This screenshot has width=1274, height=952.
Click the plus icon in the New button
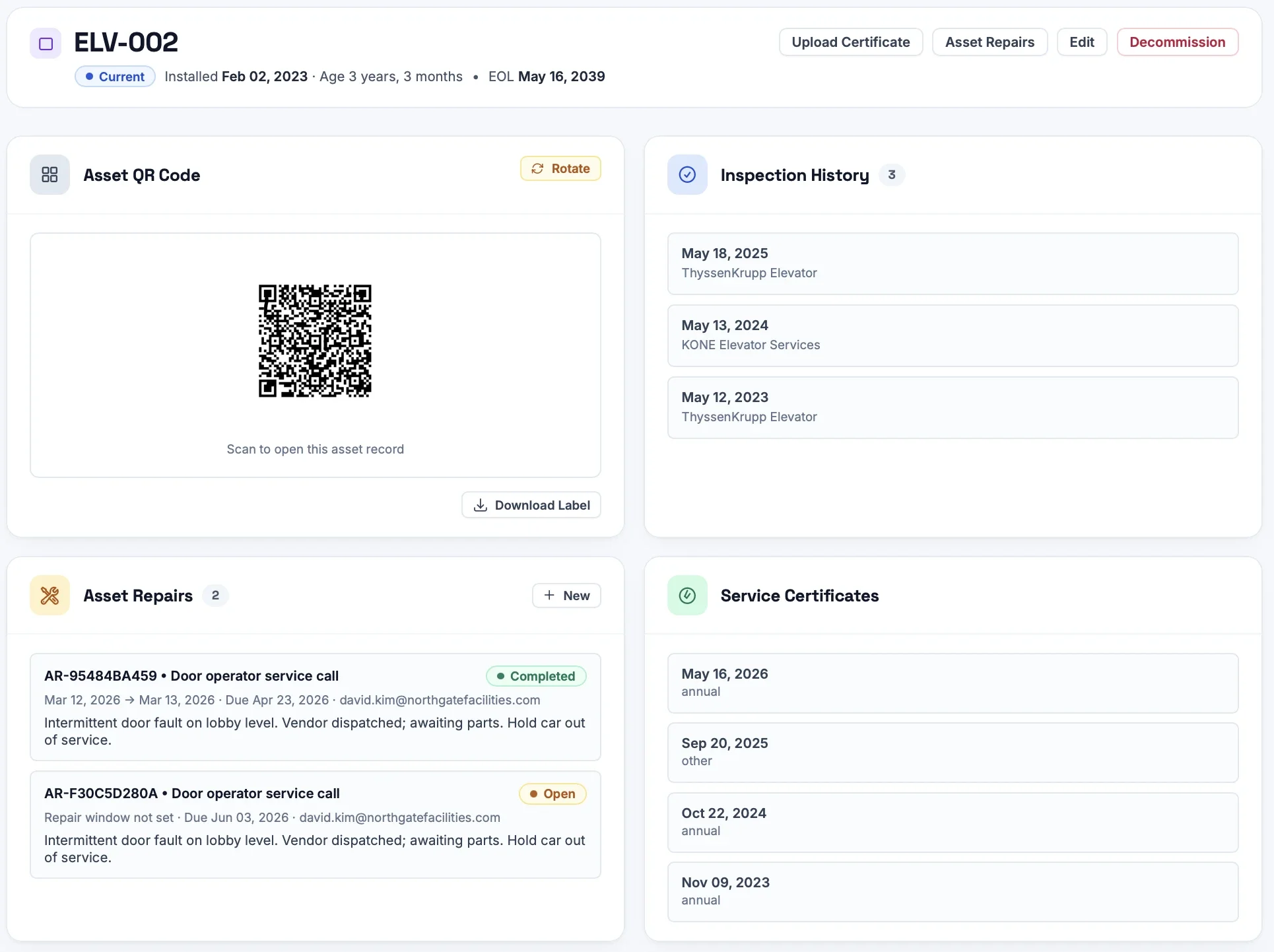549,595
